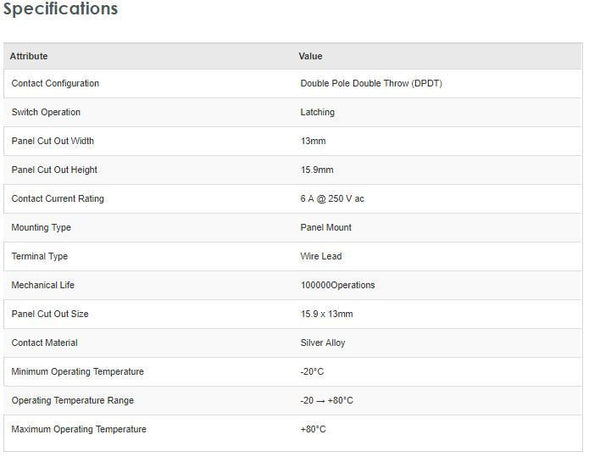600x468 pixels.
Task: Click the Wire Lead value
Action: pyautogui.click(x=321, y=257)
